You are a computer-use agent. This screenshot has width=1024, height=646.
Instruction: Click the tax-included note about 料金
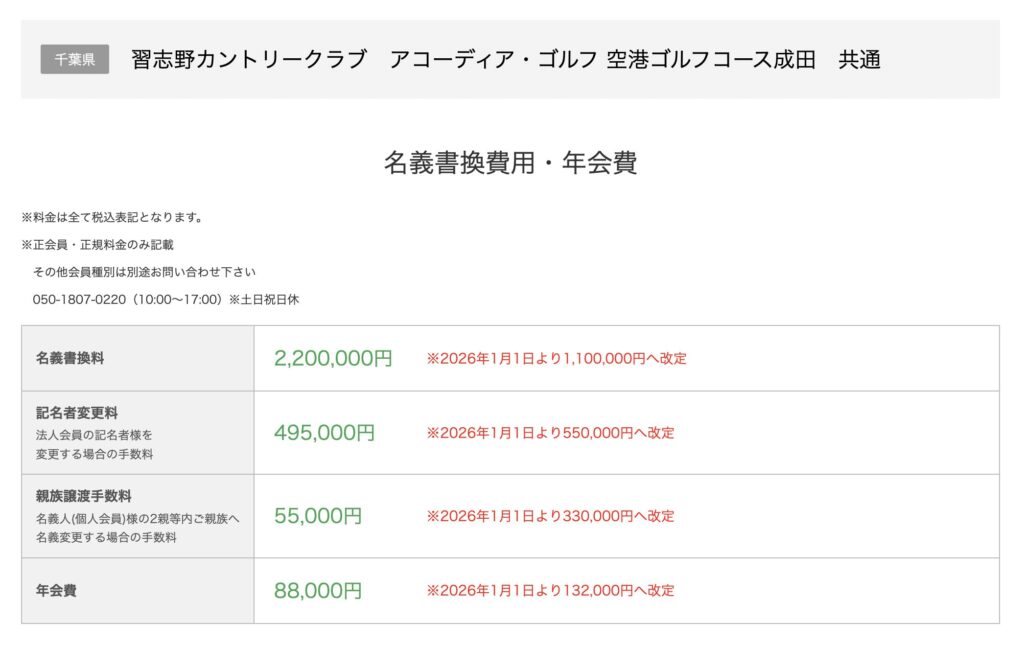coord(113,217)
